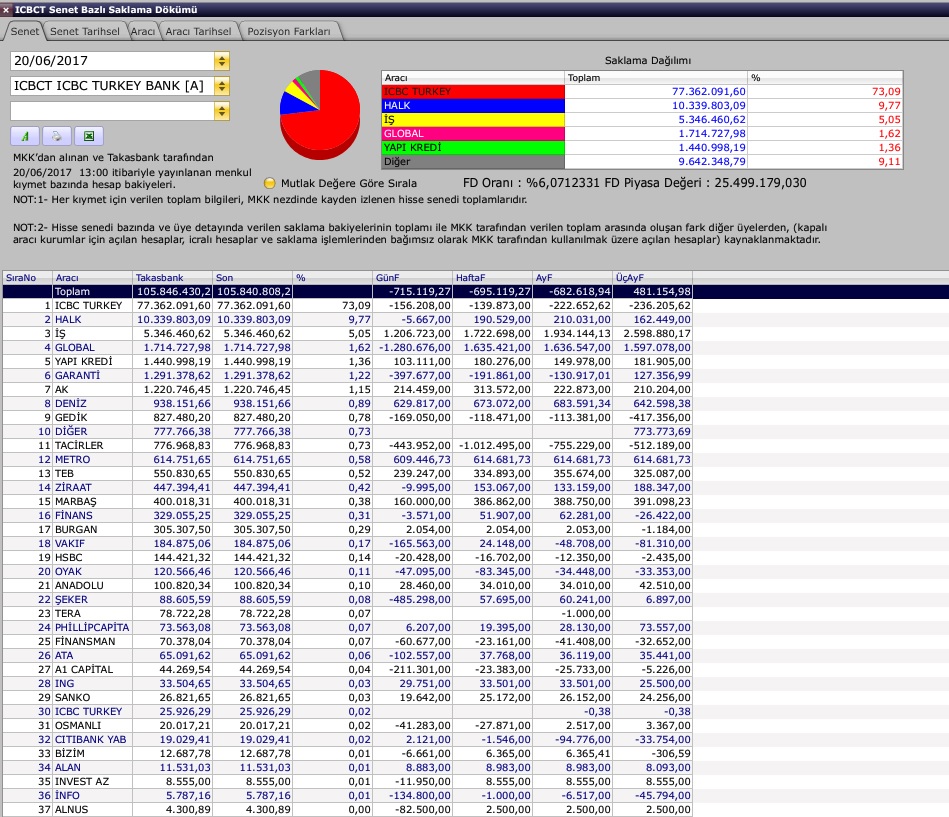Sort by the GünF column header
The height and width of the screenshot is (817, 949).
coord(412,278)
